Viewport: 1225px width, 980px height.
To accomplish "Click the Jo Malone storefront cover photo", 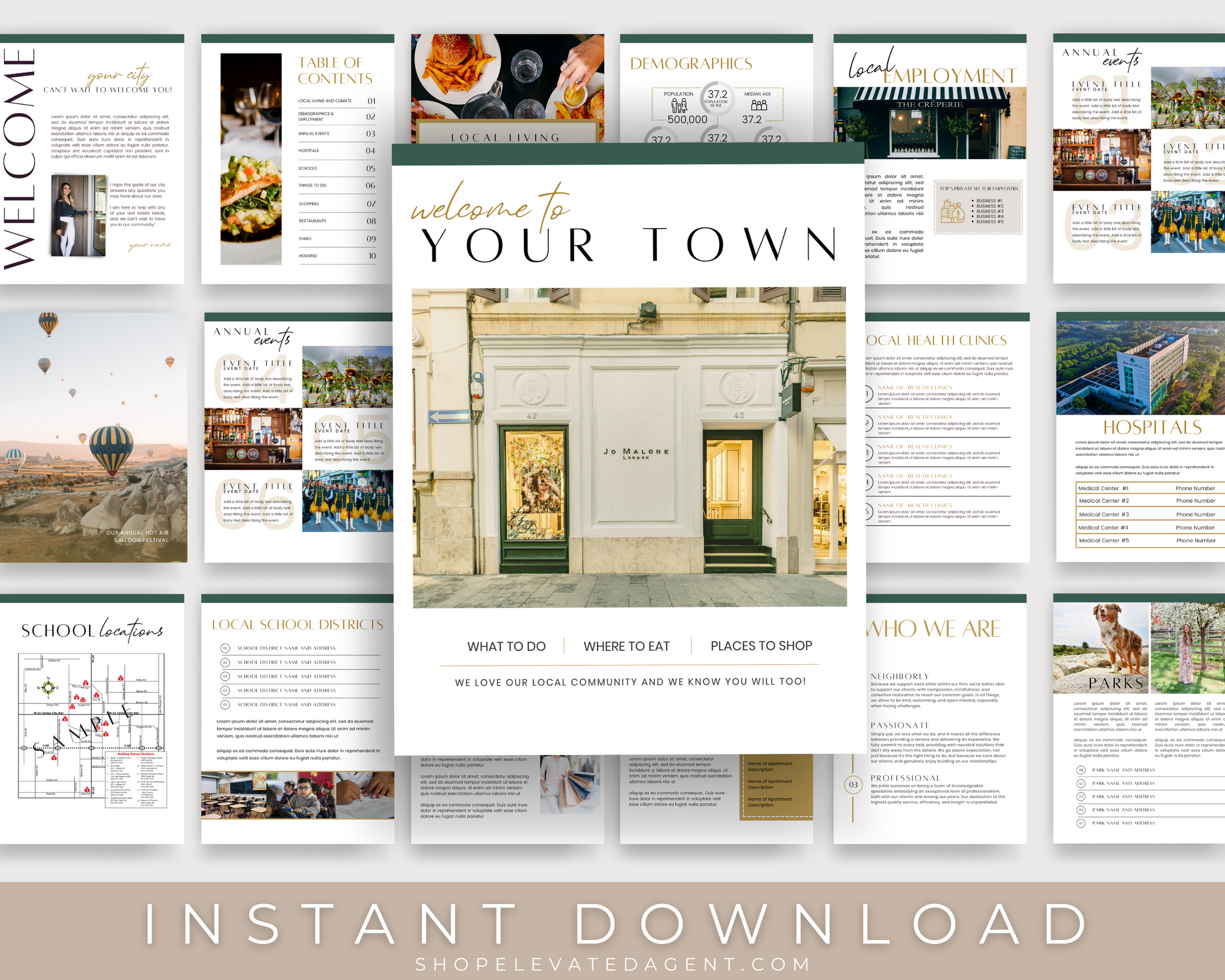I will [x=629, y=448].
